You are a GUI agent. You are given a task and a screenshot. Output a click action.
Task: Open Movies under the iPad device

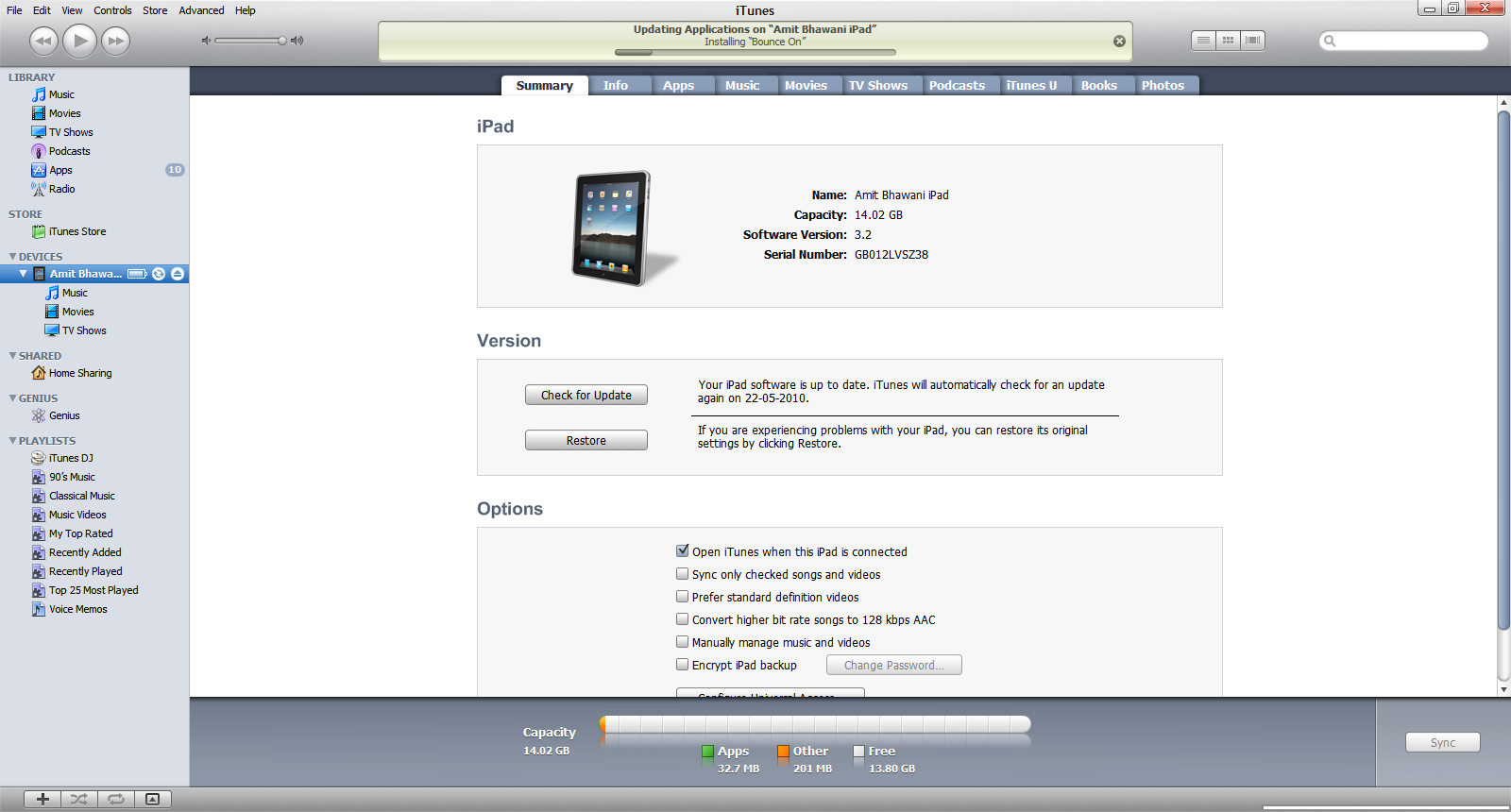point(77,312)
